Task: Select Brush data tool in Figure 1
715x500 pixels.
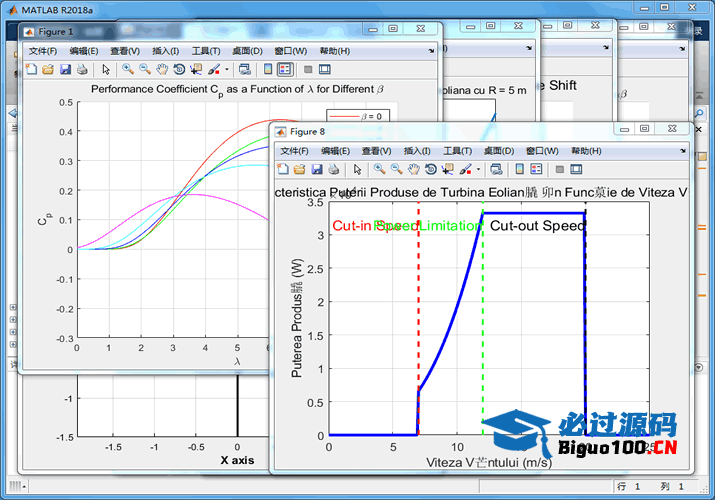Action: click(213, 69)
